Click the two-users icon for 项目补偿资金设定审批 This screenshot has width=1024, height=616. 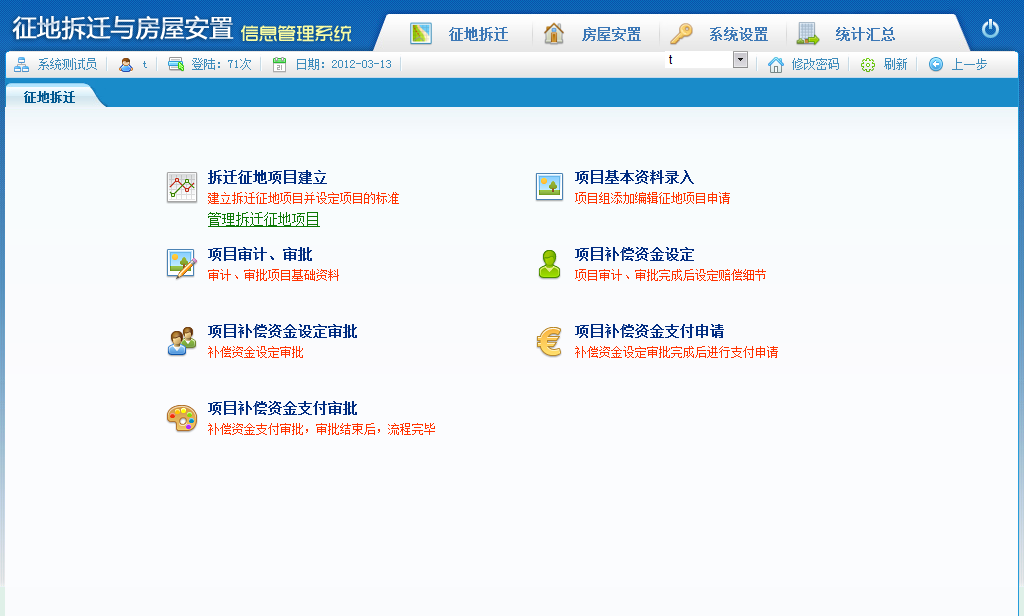[182, 341]
